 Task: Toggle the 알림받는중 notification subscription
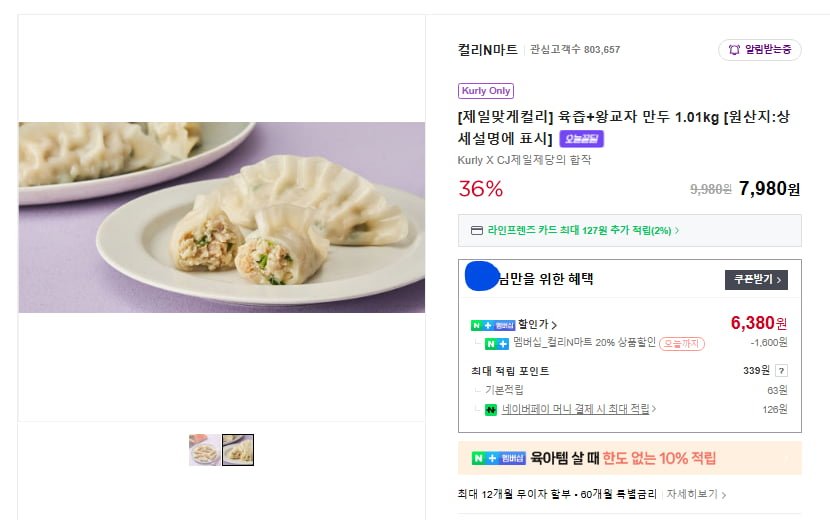pyautogui.click(x=759, y=50)
